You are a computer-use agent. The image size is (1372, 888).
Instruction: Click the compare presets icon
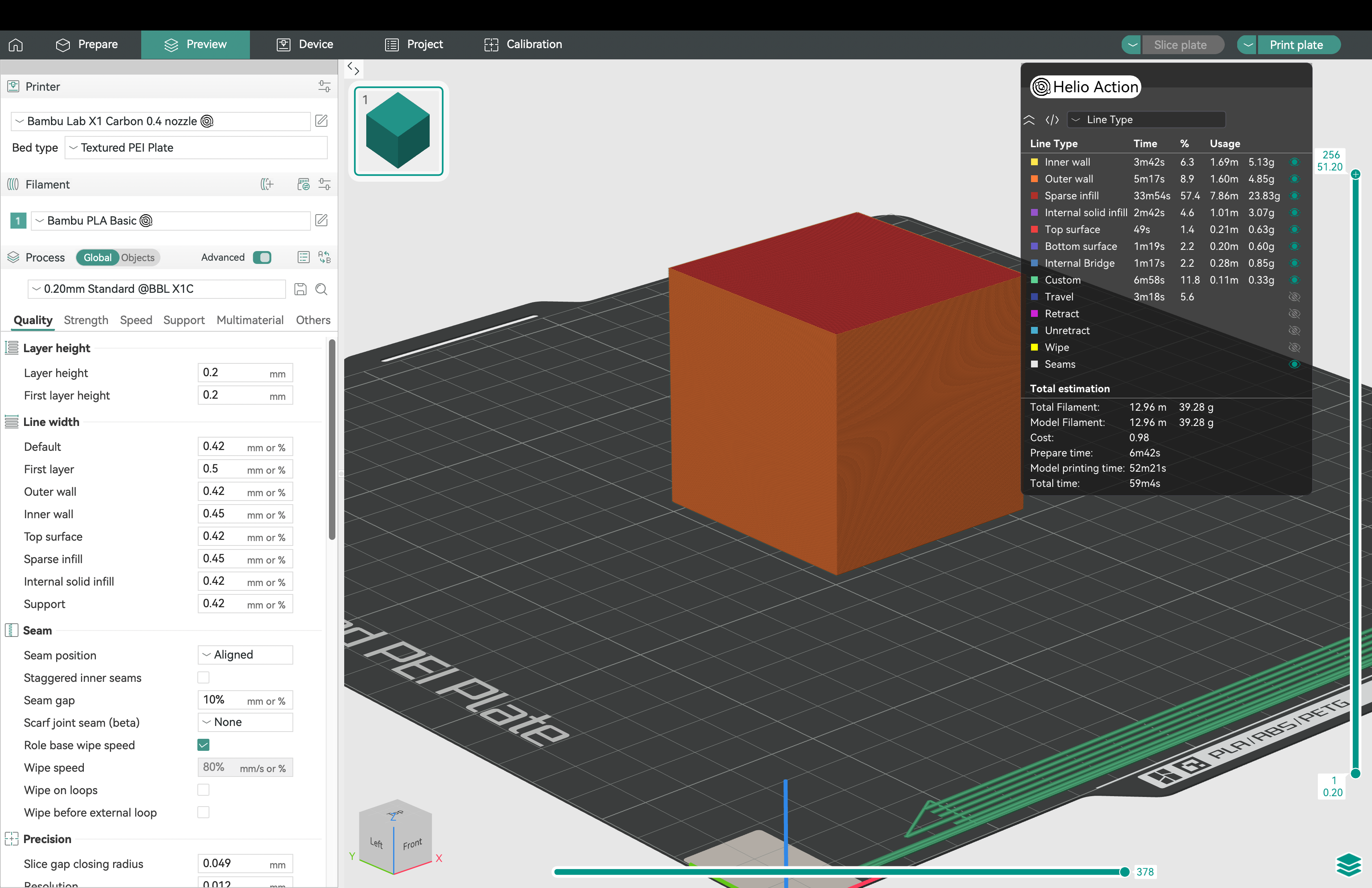pos(324,257)
